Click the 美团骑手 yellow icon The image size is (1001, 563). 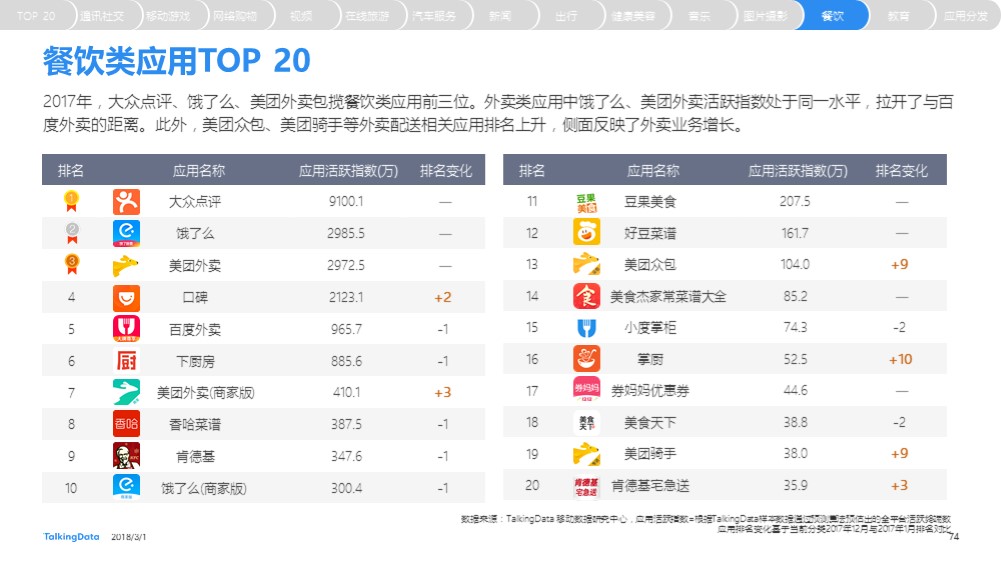pyautogui.click(x=587, y=454)
